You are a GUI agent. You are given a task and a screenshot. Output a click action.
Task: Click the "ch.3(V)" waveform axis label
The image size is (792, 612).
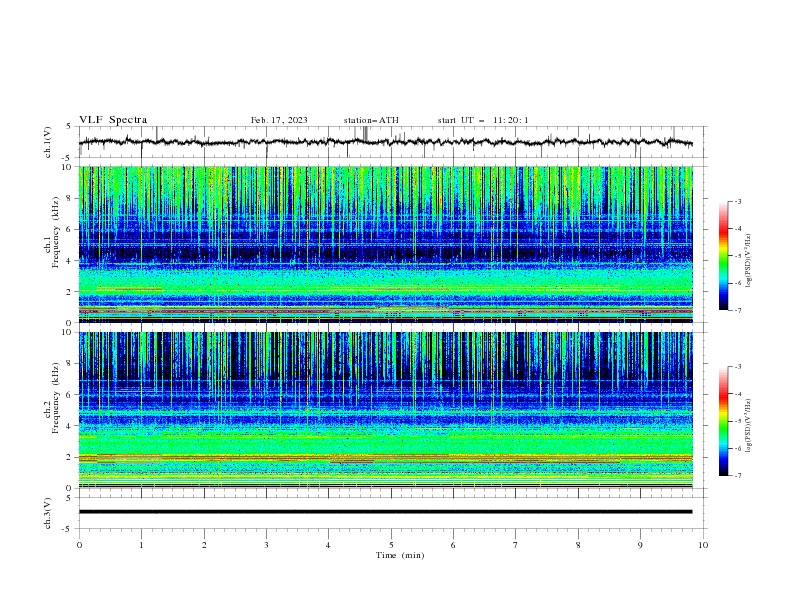(48, 513)
